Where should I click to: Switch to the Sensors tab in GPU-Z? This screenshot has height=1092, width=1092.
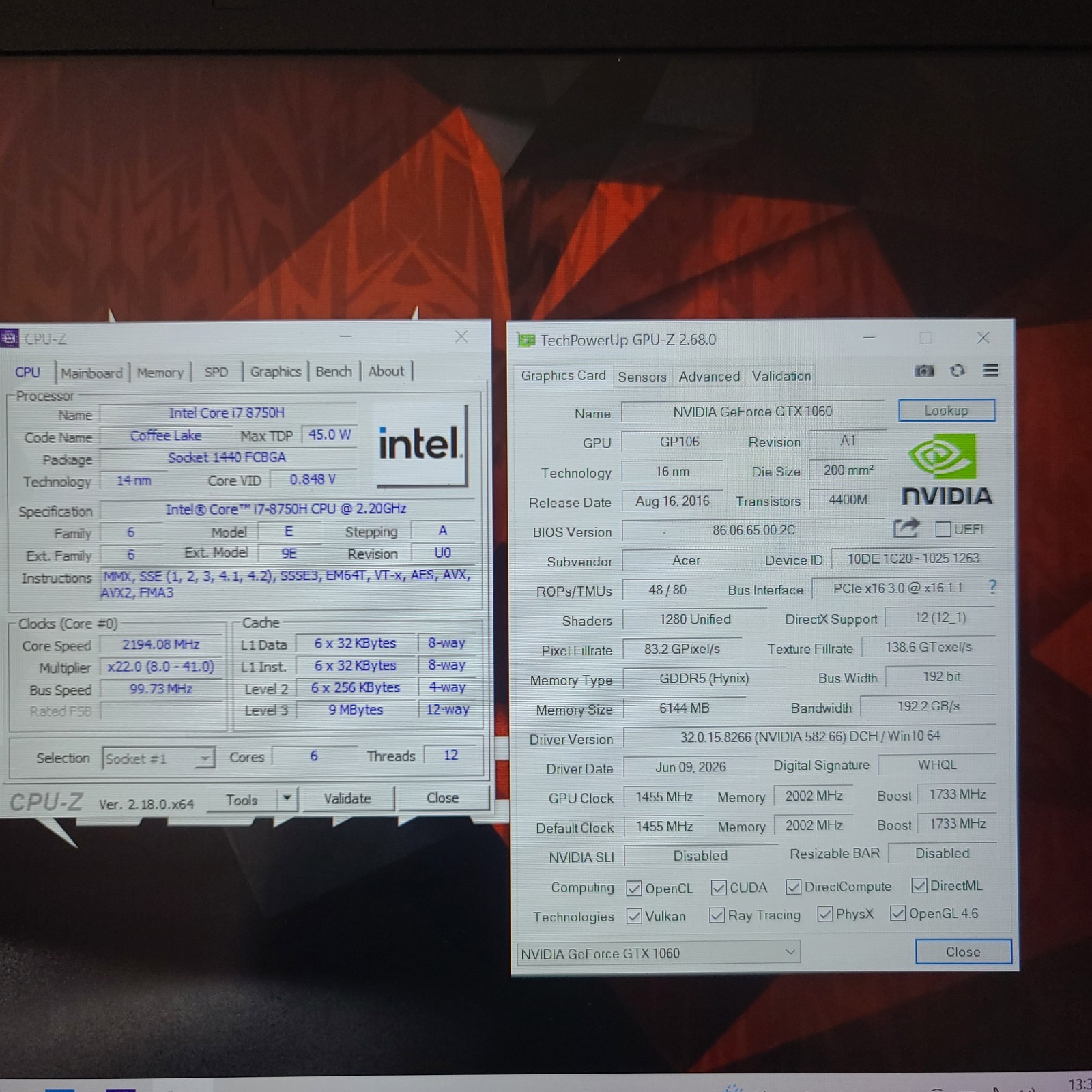coord(642,377)
